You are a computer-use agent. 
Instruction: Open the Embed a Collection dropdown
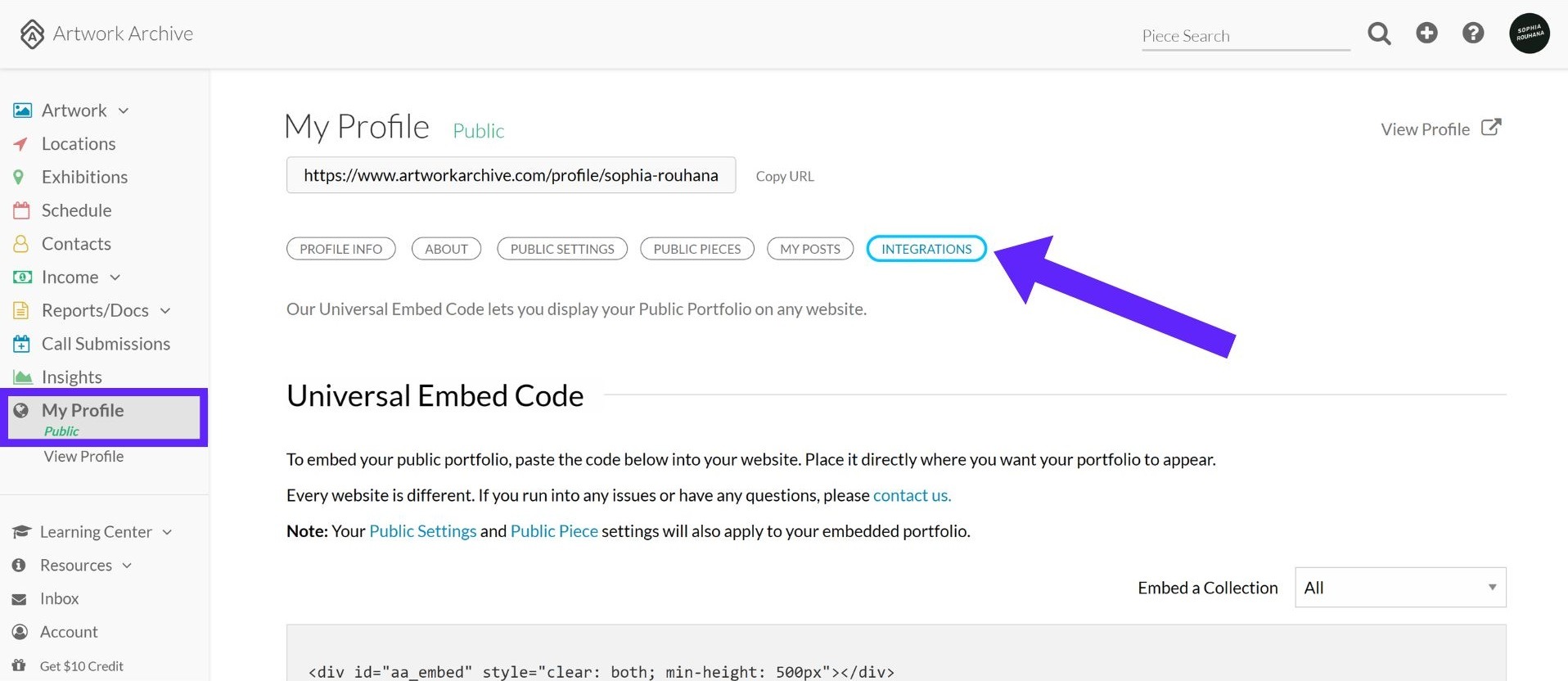(1400, 588)
